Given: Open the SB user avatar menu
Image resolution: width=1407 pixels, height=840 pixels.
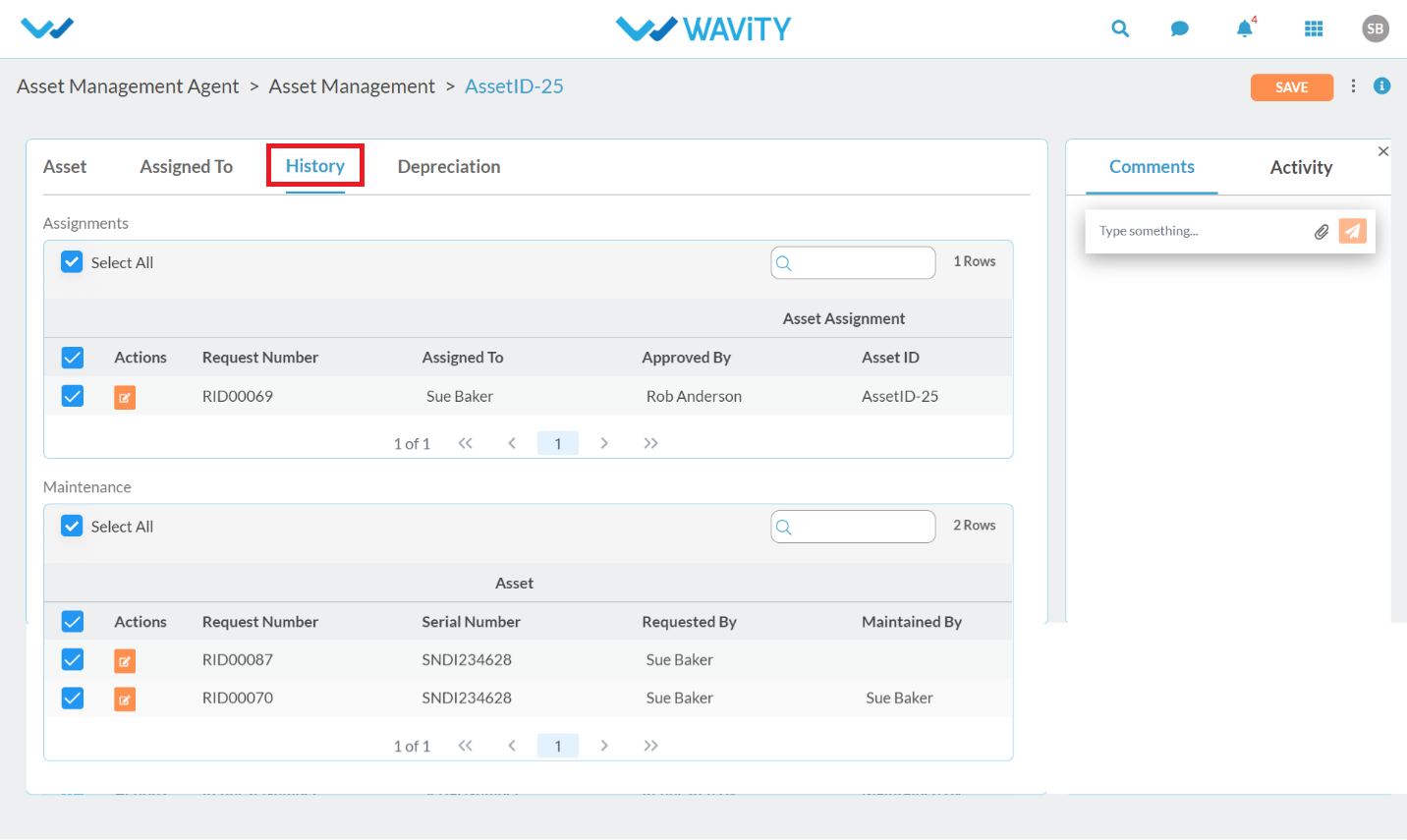Looking at the screenshot, I should click(1376, 28).
